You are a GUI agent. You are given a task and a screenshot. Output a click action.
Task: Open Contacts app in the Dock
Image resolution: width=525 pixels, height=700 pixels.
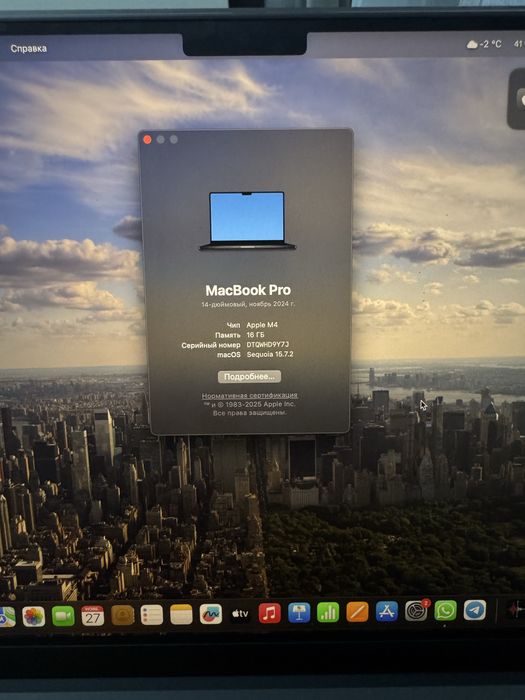(122, 615)
